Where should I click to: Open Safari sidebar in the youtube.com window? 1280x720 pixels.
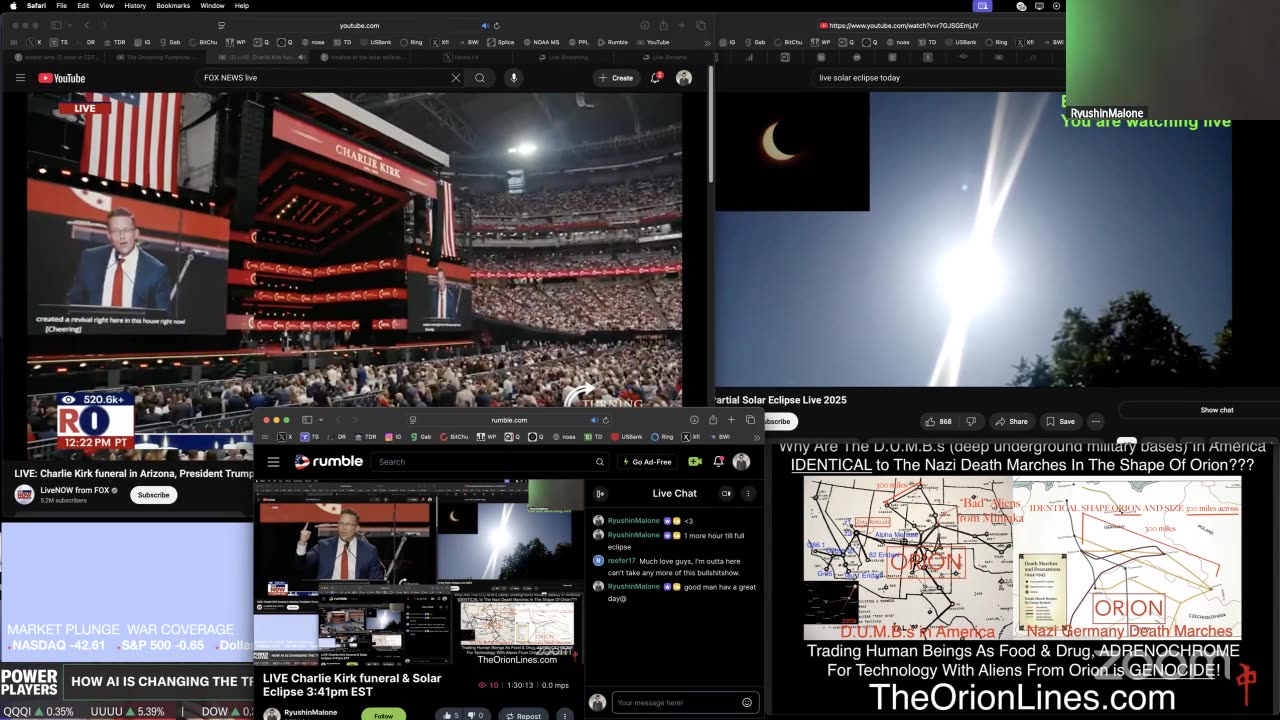pos(56,25)
